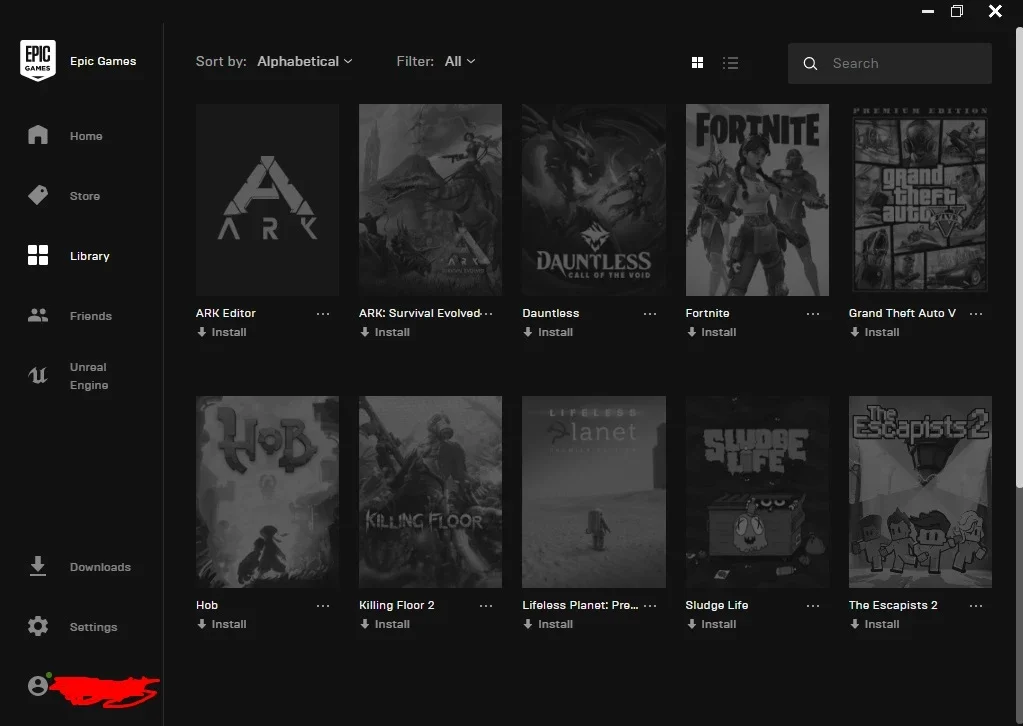Click the Fortnite game title text
This screenshot has height=726, width=1023.
click(707, 313)
